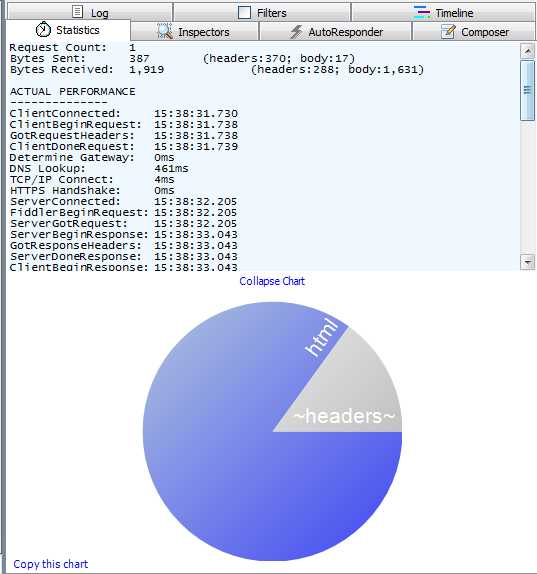Open the Filters tab

point(262,13)
